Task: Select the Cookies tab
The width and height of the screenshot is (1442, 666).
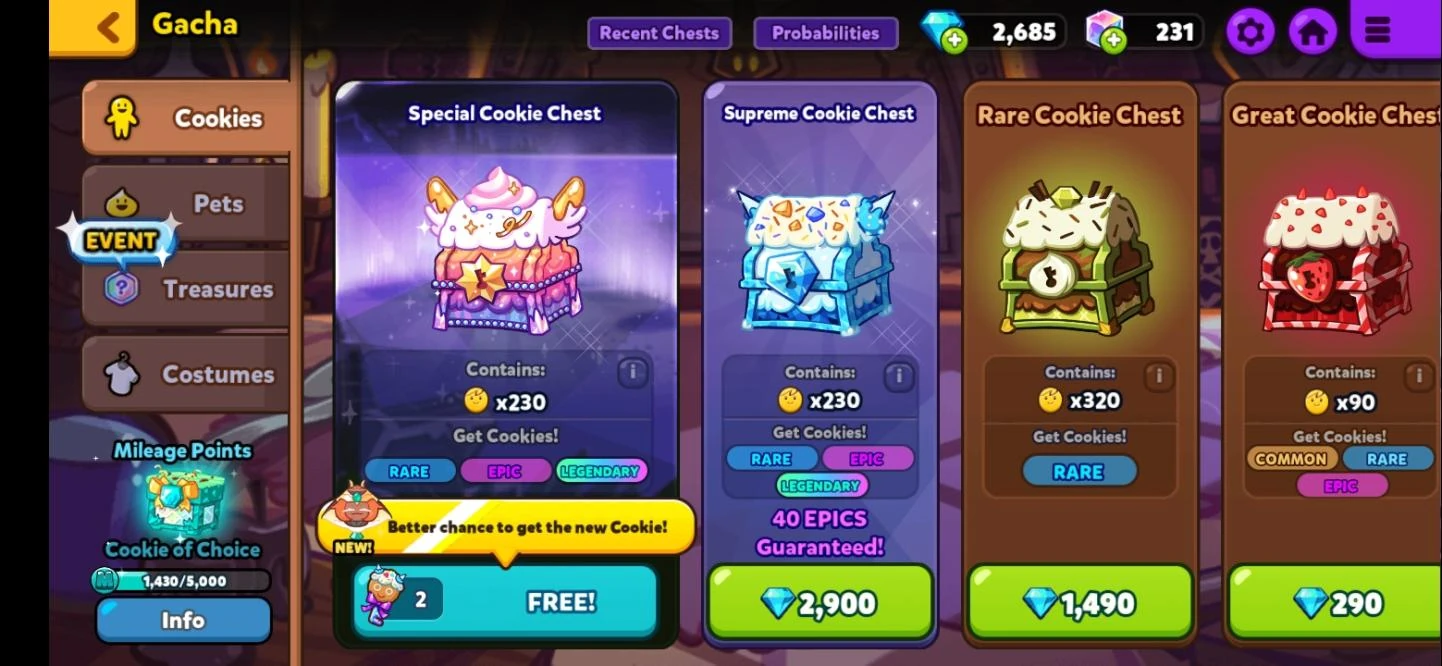Action: 188,118
